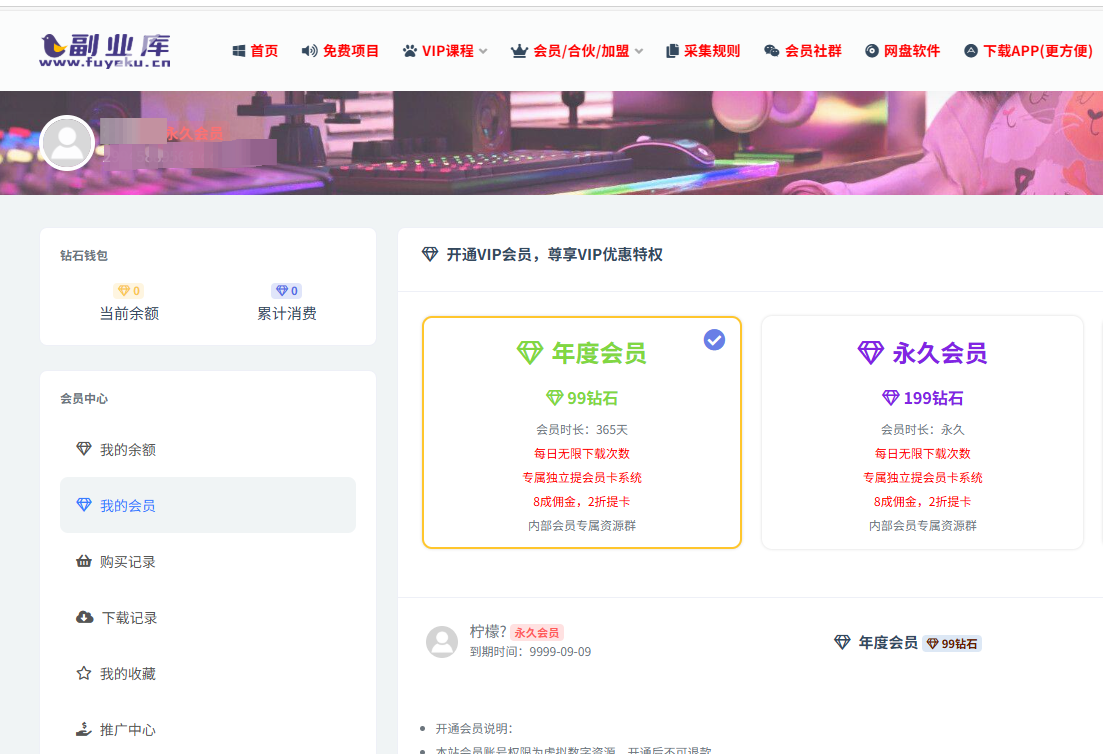The width and height of the screenshot is (1103, 754).
Task: Click the cloud download icon next to 下载记录
Action: click(x=84, y=617)
